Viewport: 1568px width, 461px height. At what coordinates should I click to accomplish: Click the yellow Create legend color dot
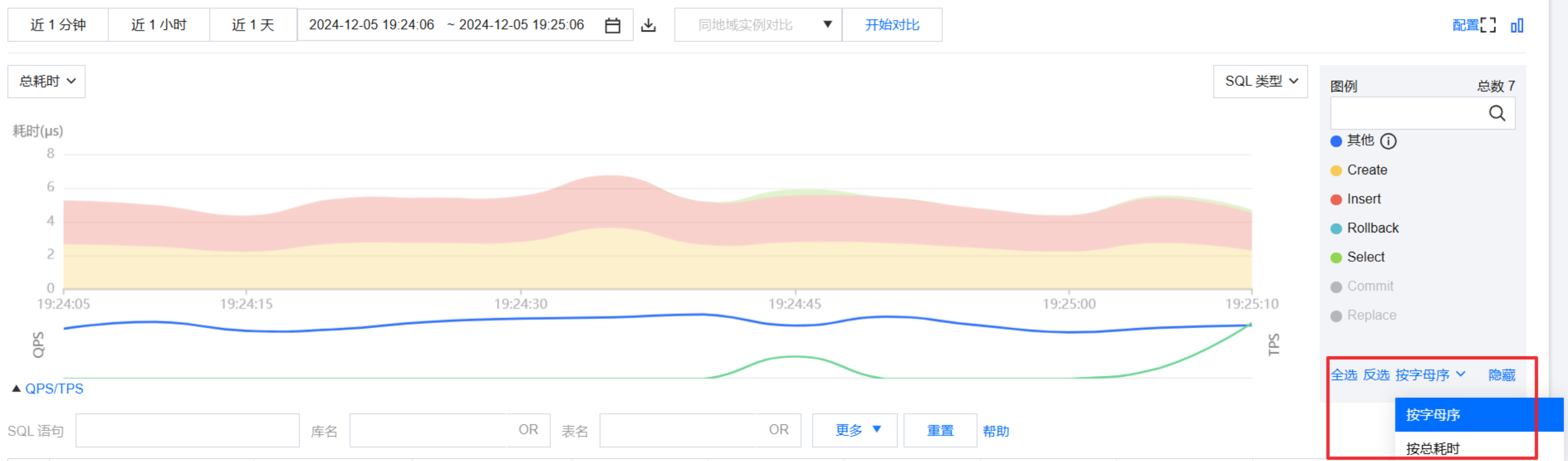(x=1336, y=171)
